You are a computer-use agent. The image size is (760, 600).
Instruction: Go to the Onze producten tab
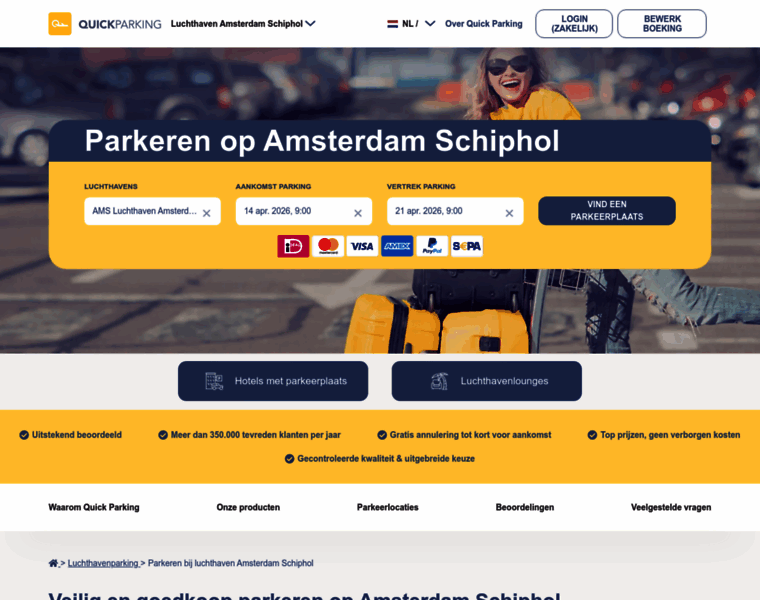tap(248, 507)
